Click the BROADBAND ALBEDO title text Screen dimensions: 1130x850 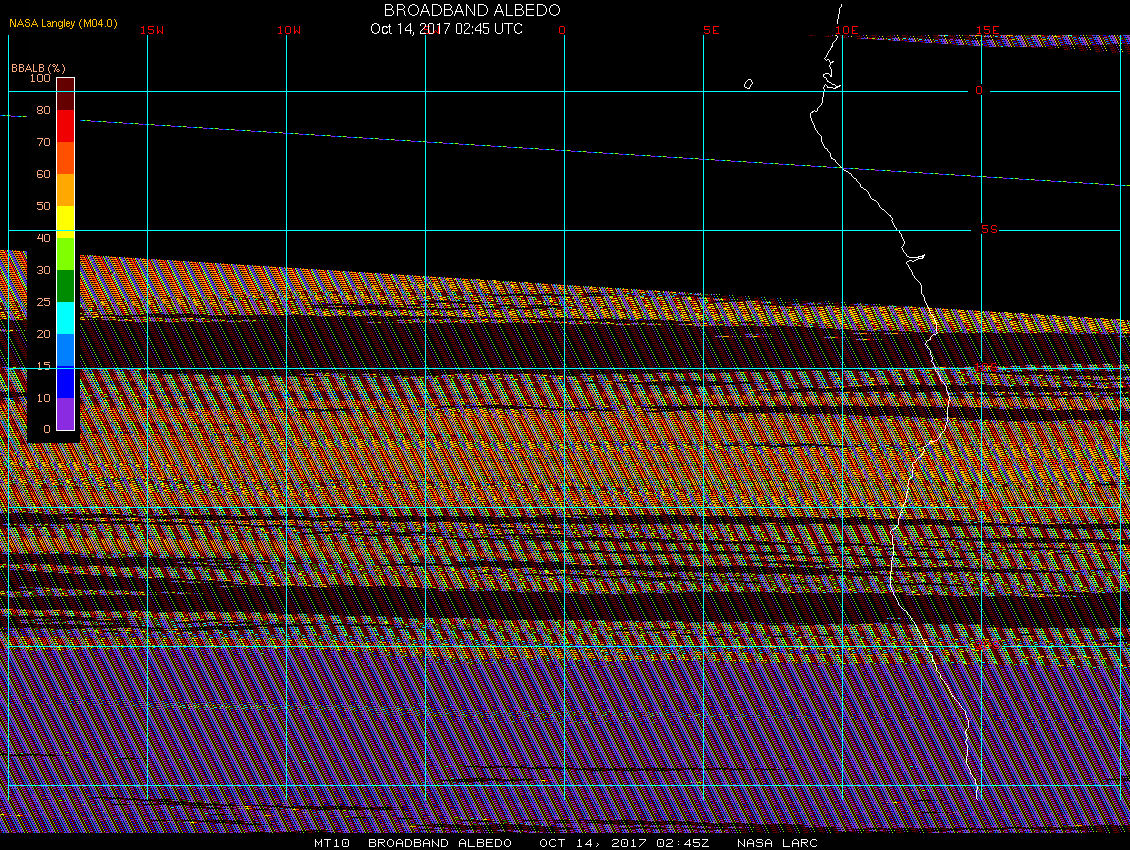coord(472,10)
